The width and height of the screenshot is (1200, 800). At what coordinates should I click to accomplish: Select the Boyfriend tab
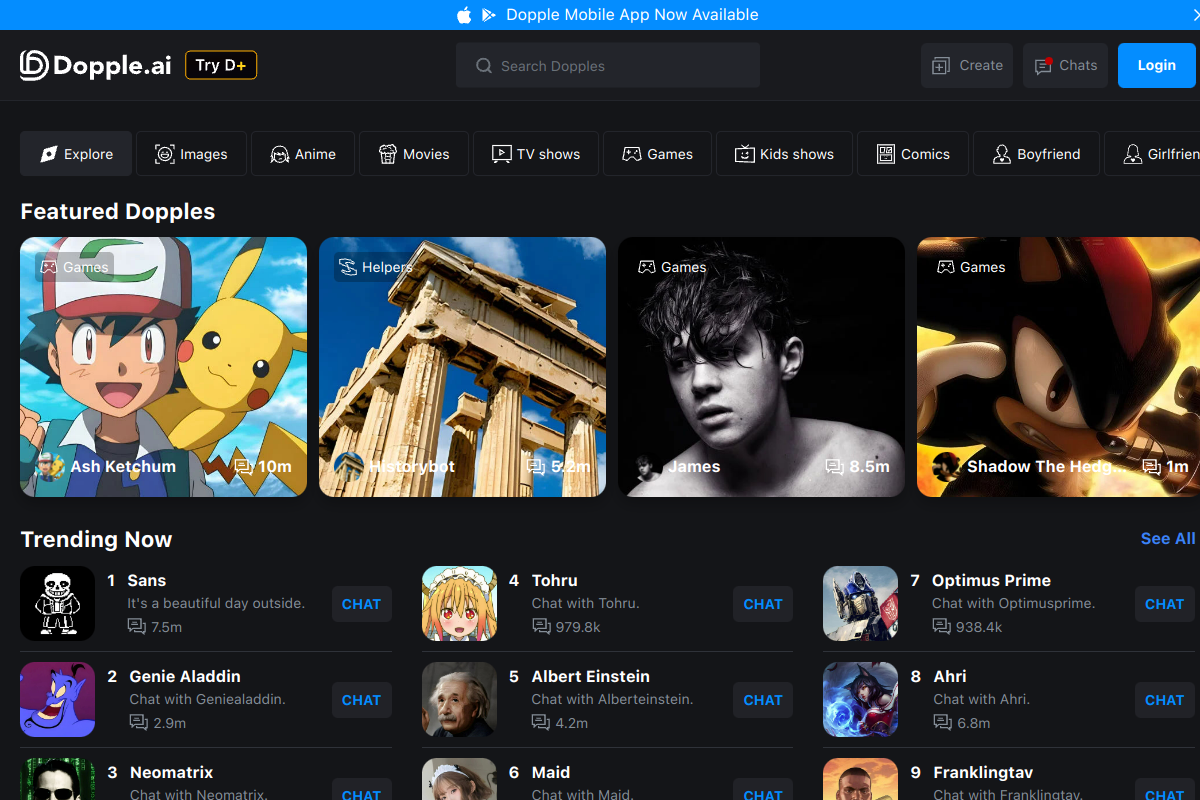(1036, 154)
